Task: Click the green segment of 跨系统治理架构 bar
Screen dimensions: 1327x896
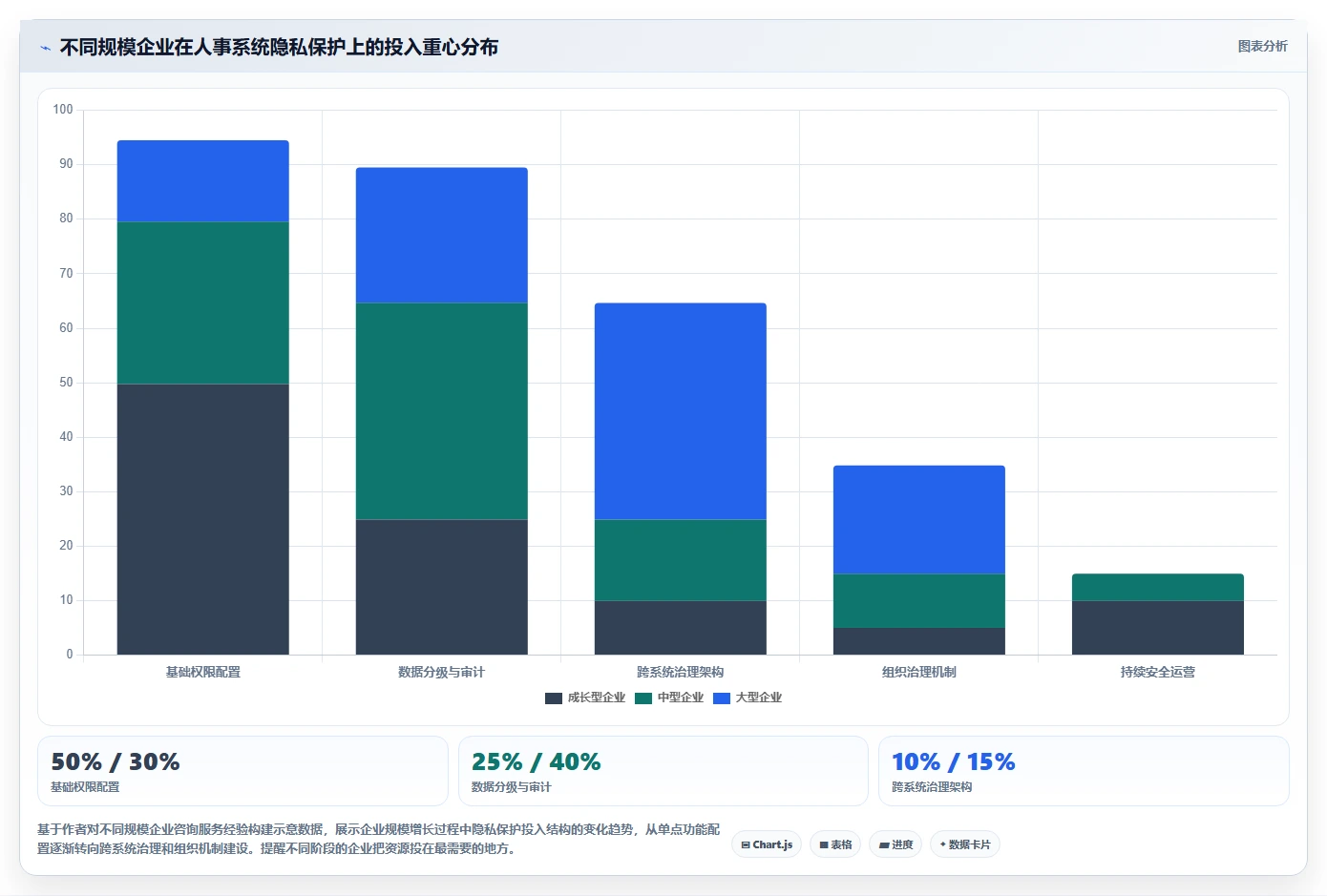Action: [x=681, y=560]
